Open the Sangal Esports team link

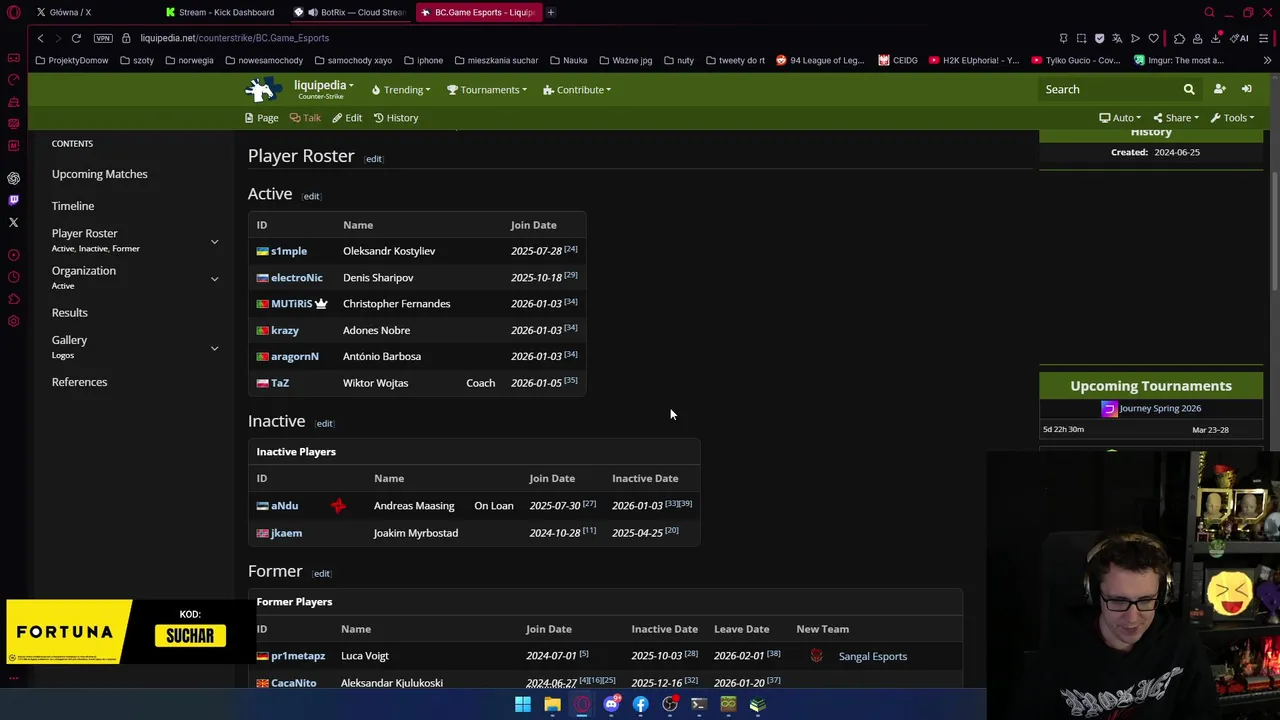(x=873, y=656)
